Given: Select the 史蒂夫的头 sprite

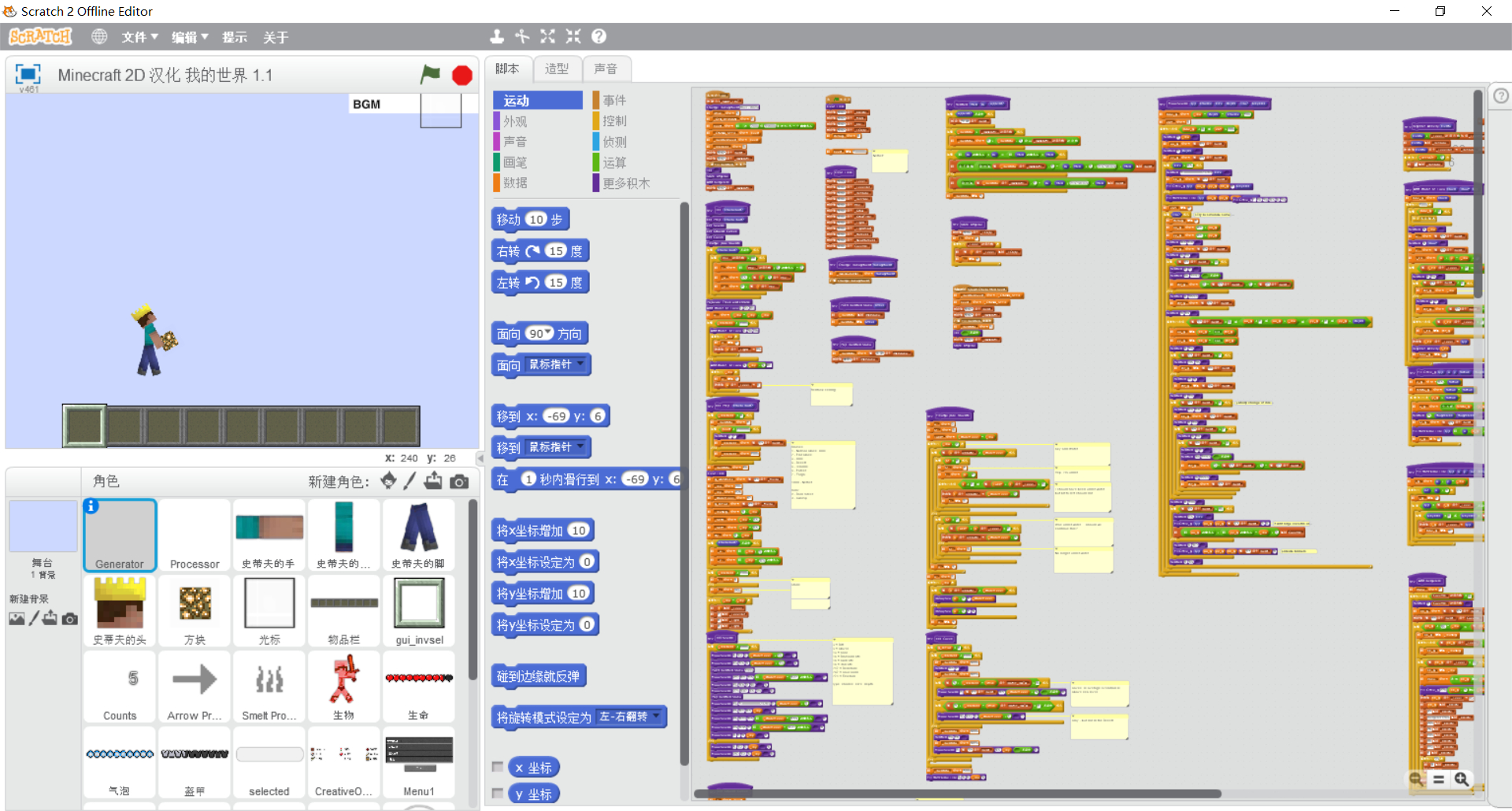Looking at the screenshot, I should click(x=120, y=611).
